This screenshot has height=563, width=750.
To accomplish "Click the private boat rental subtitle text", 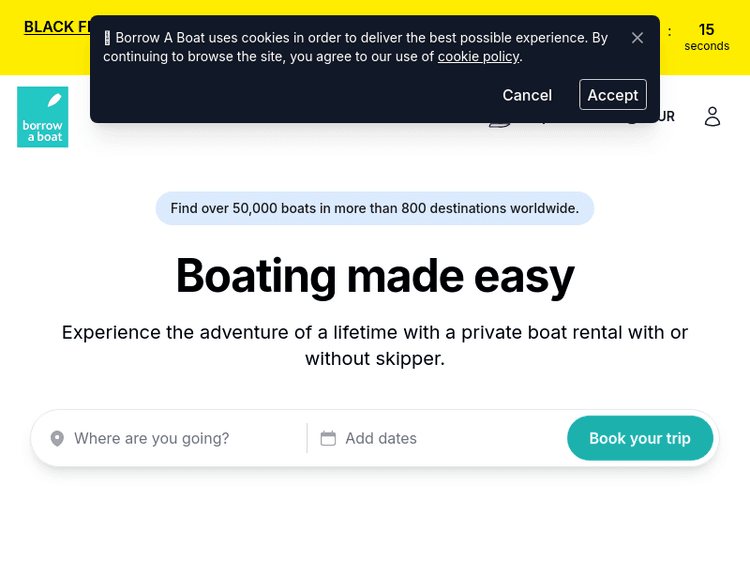I will [374, 345].
